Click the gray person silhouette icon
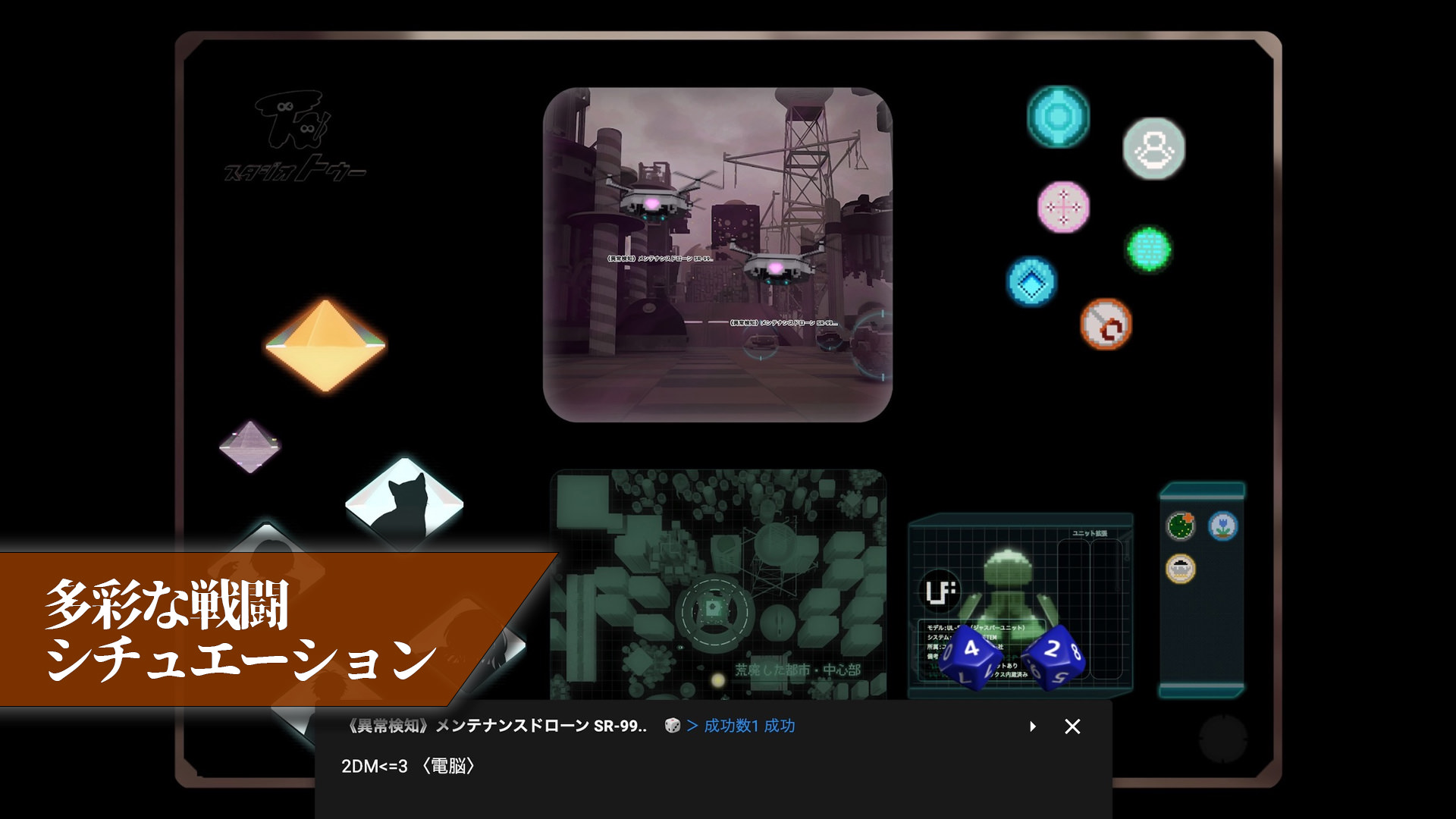The image size is (1456, 819). 1153,149
